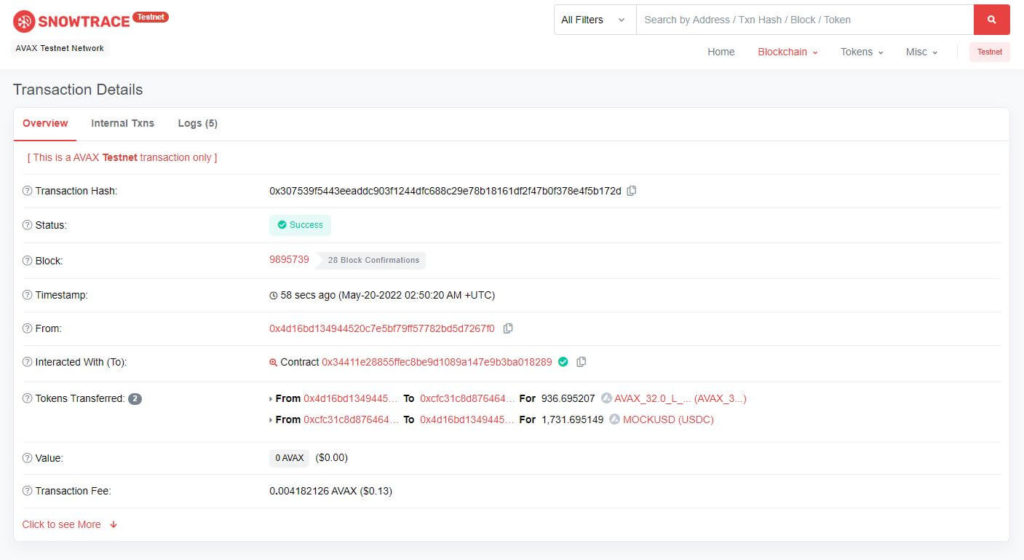Open block 9895739 link
The width and height of the screenshot is (1024, 560).
[x=289, y=259]
